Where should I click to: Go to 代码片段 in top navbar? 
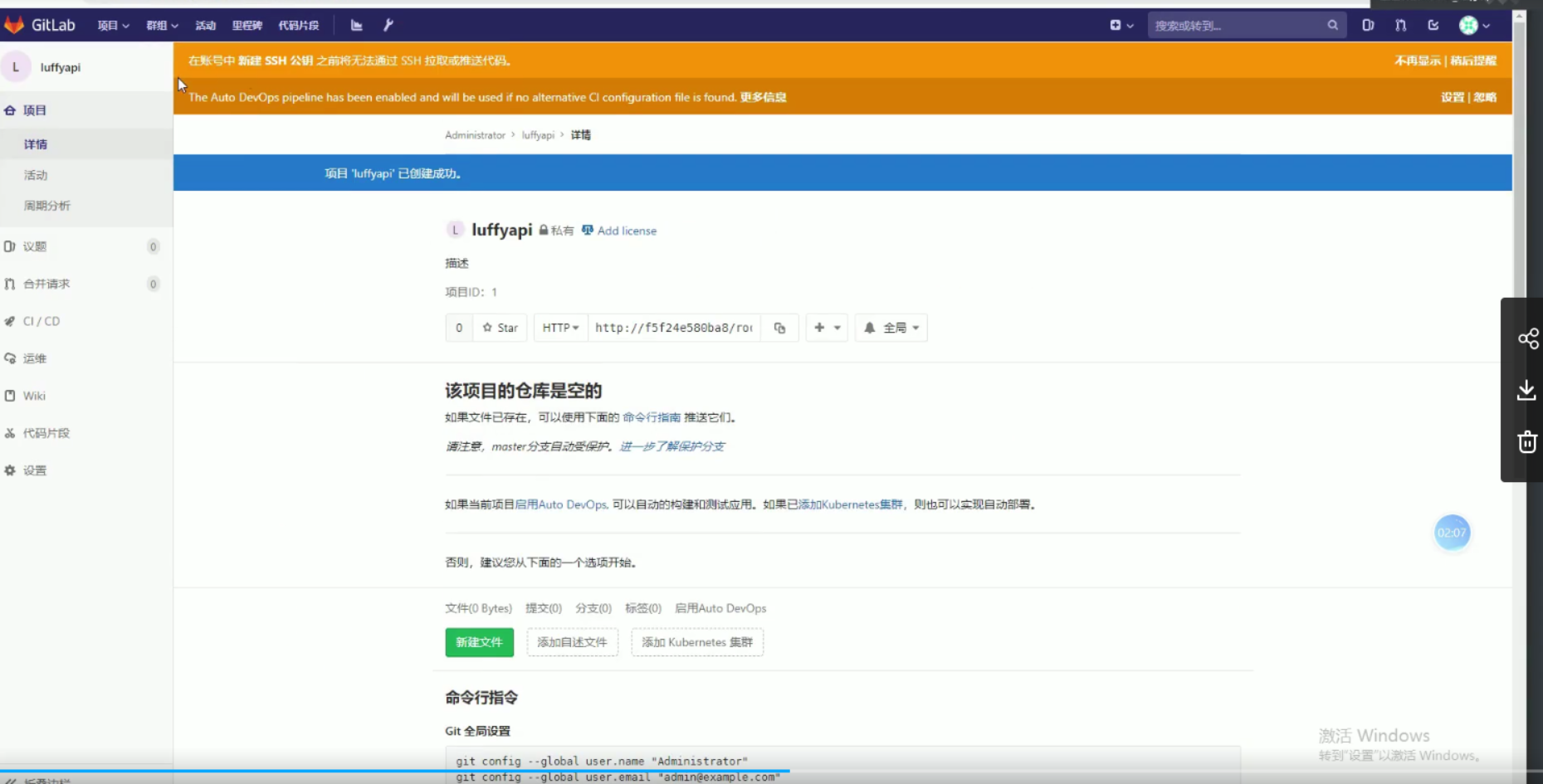(298, 25)
